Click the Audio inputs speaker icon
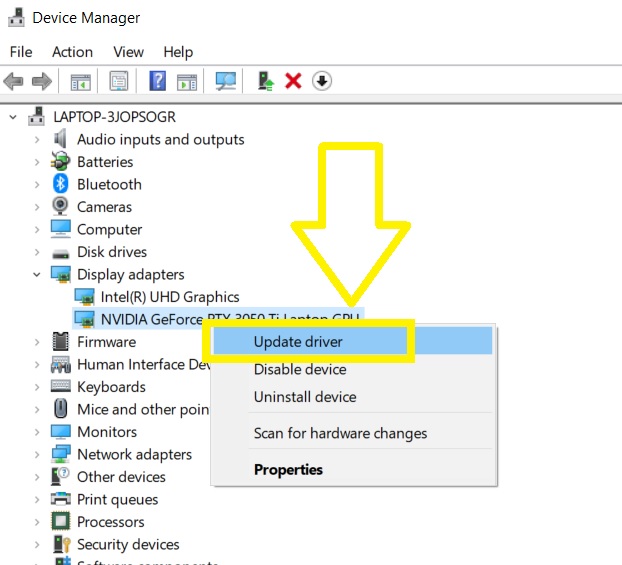 click(x=60, y=139)
